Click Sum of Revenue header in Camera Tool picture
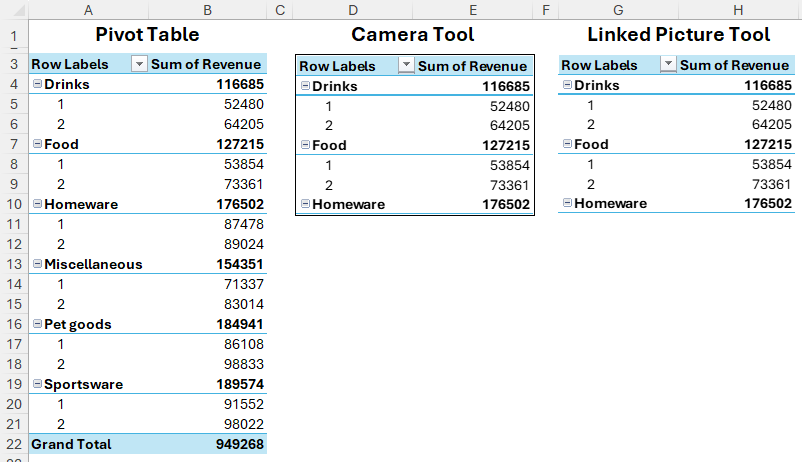The width and height of the screenshot is (802, 462). tap(472, 66)
